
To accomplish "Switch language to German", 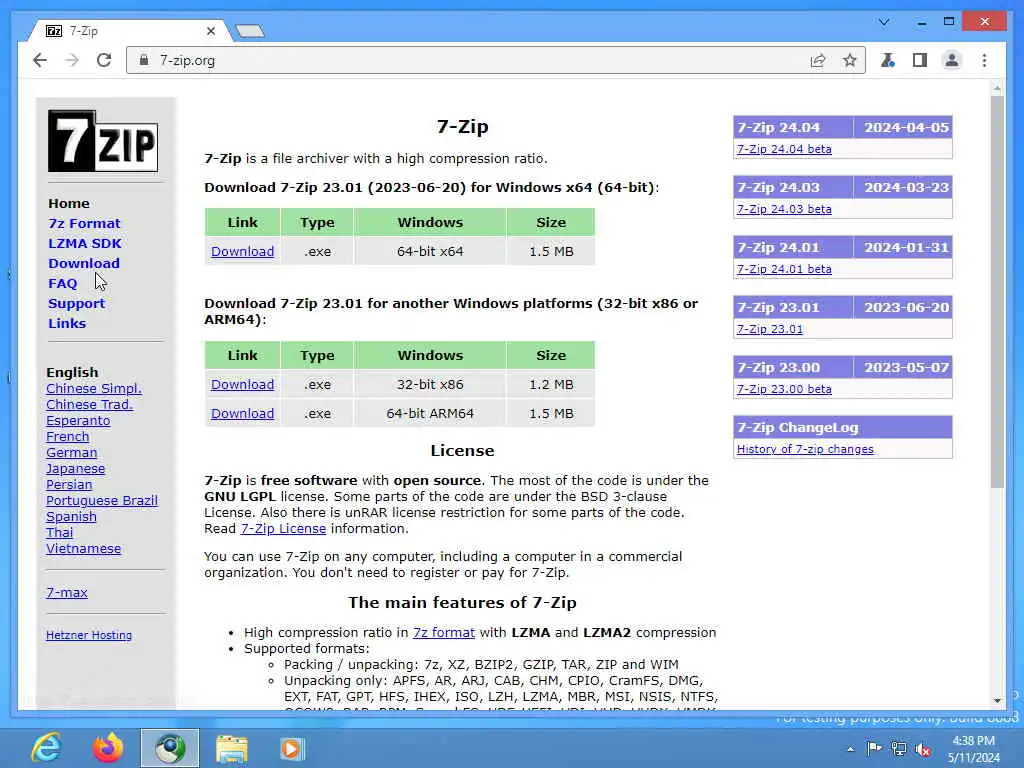I will (x=71, y=453).
